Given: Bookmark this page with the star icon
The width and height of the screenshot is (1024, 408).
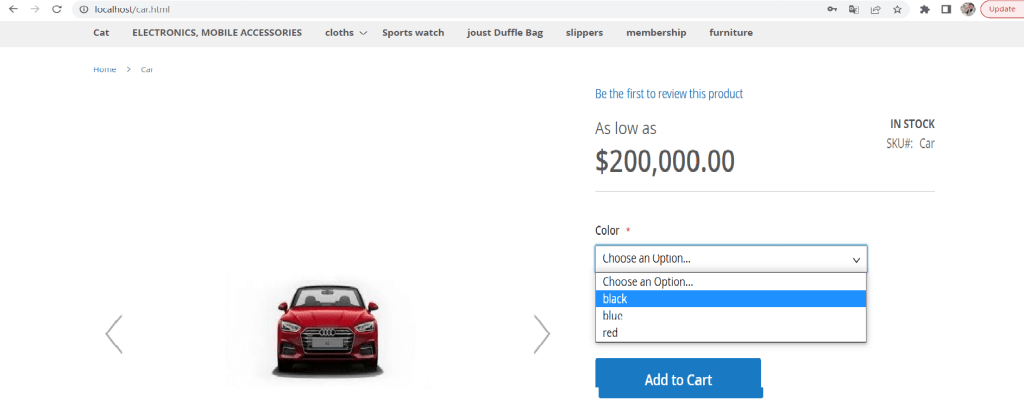Looking at the screenshot, I should click(897, 9).
